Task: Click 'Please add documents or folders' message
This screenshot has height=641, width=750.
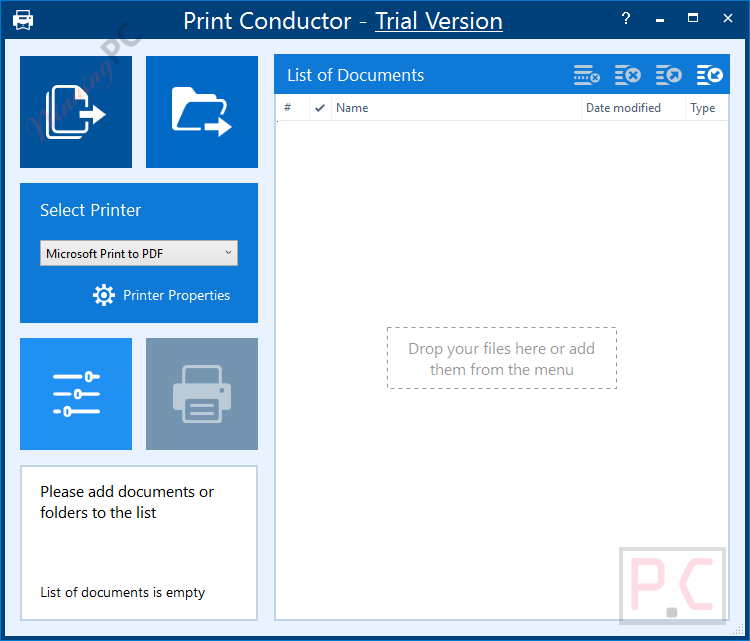Action: click(x=127, y=502)
